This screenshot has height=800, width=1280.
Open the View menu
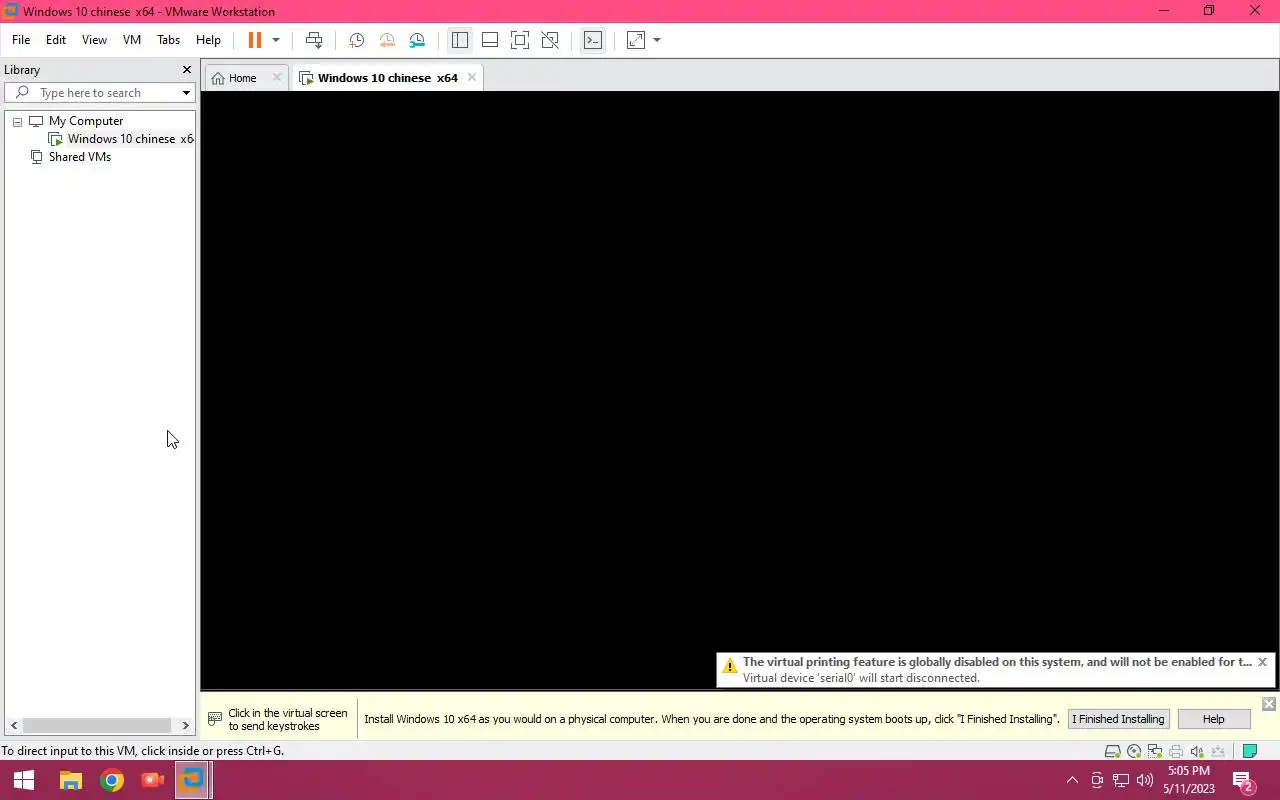pos(94,40)
